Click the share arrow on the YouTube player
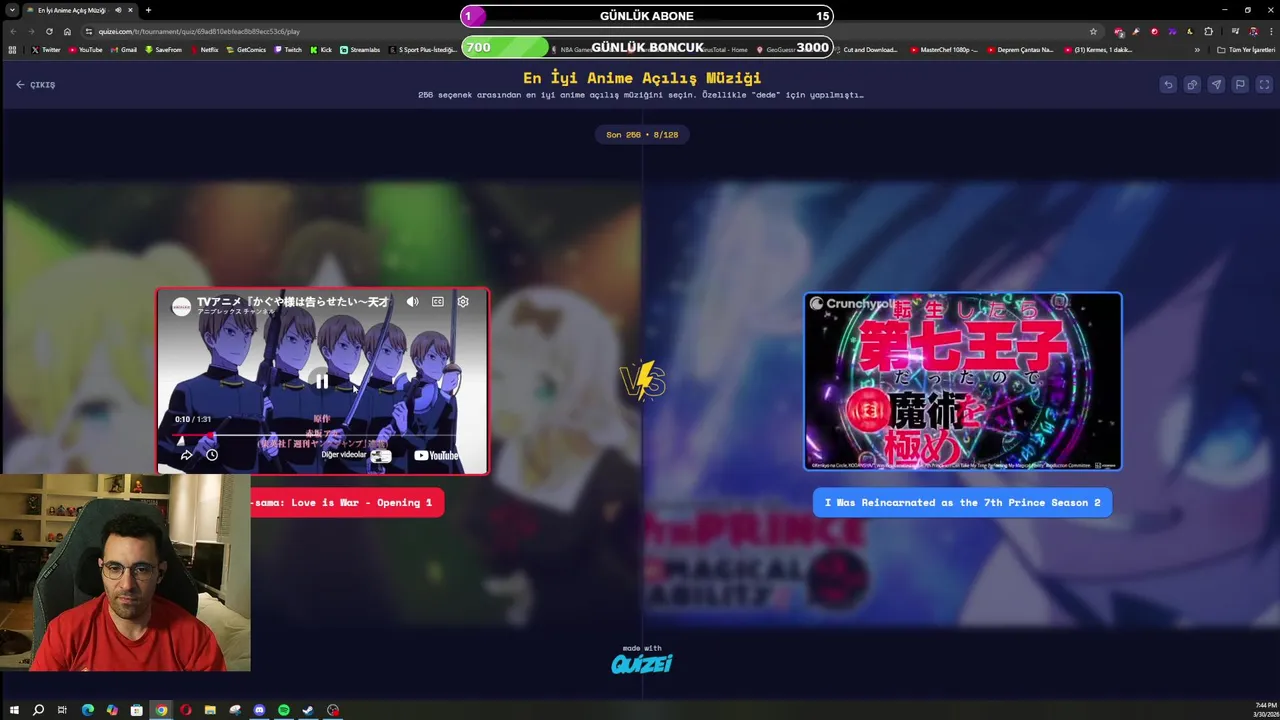Image resolution: width=1280 pixels, height=720 pixels. [x=186, y=455]
